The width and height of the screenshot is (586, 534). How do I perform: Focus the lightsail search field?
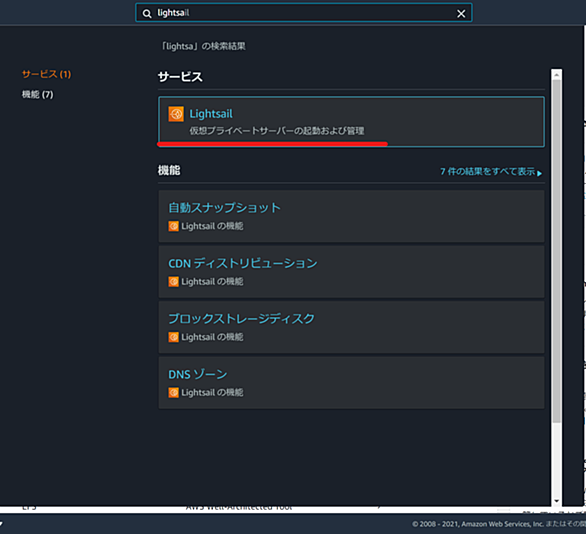pyautogui.click(x=303, y=13)
